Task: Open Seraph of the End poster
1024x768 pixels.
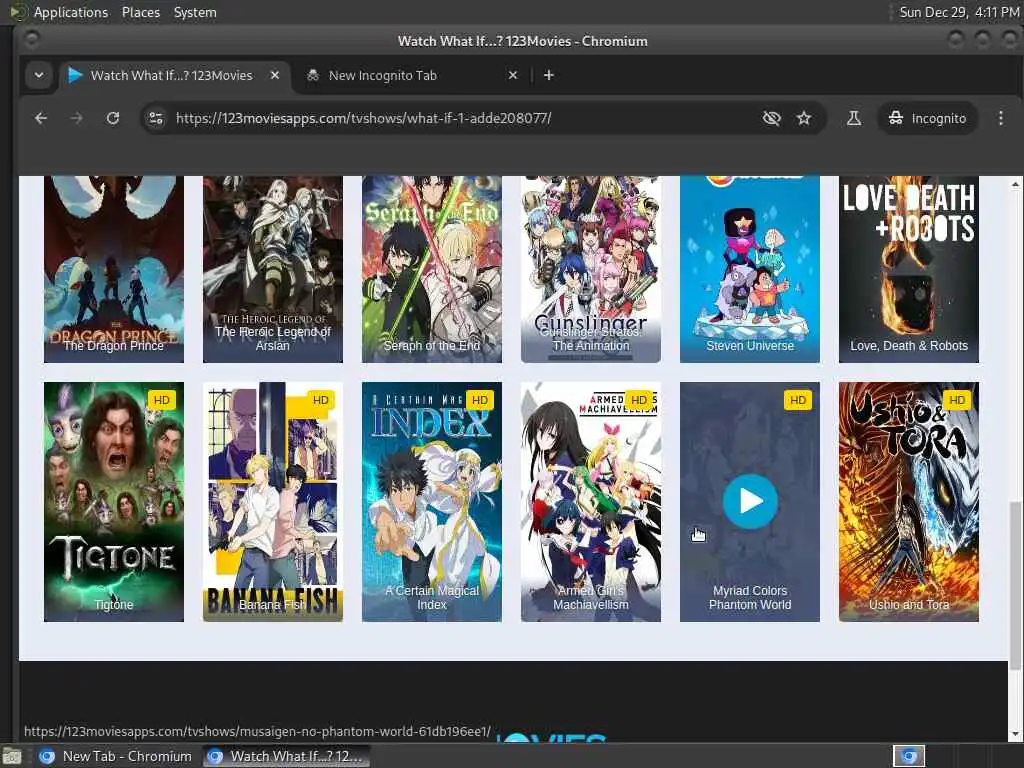Action: click(432, 269)
